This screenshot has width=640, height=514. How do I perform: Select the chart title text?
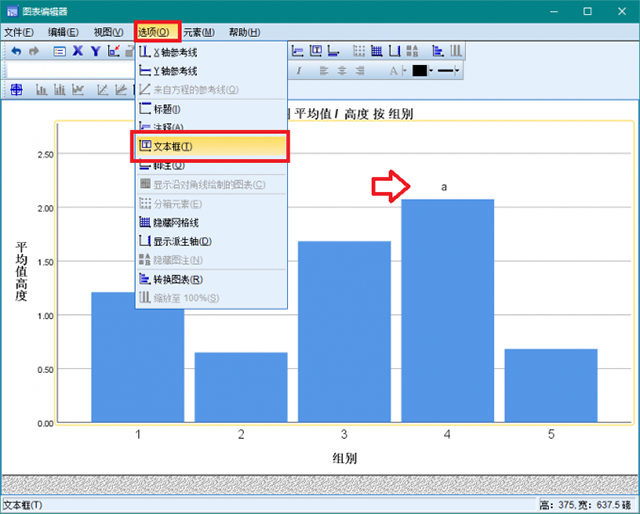click(350, 113)
